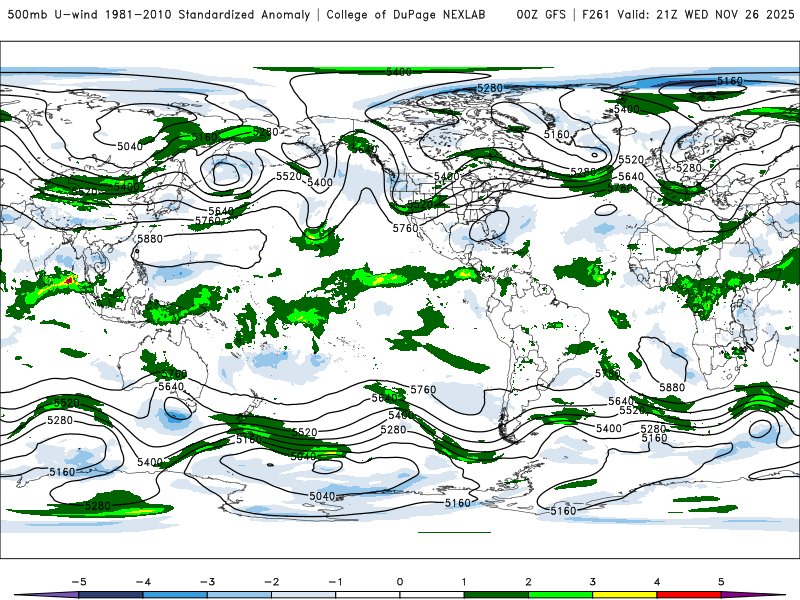Click the '5040' contour label near Antarctica's coast
Screen dimensions: 800x600
[x=322, y=496]
